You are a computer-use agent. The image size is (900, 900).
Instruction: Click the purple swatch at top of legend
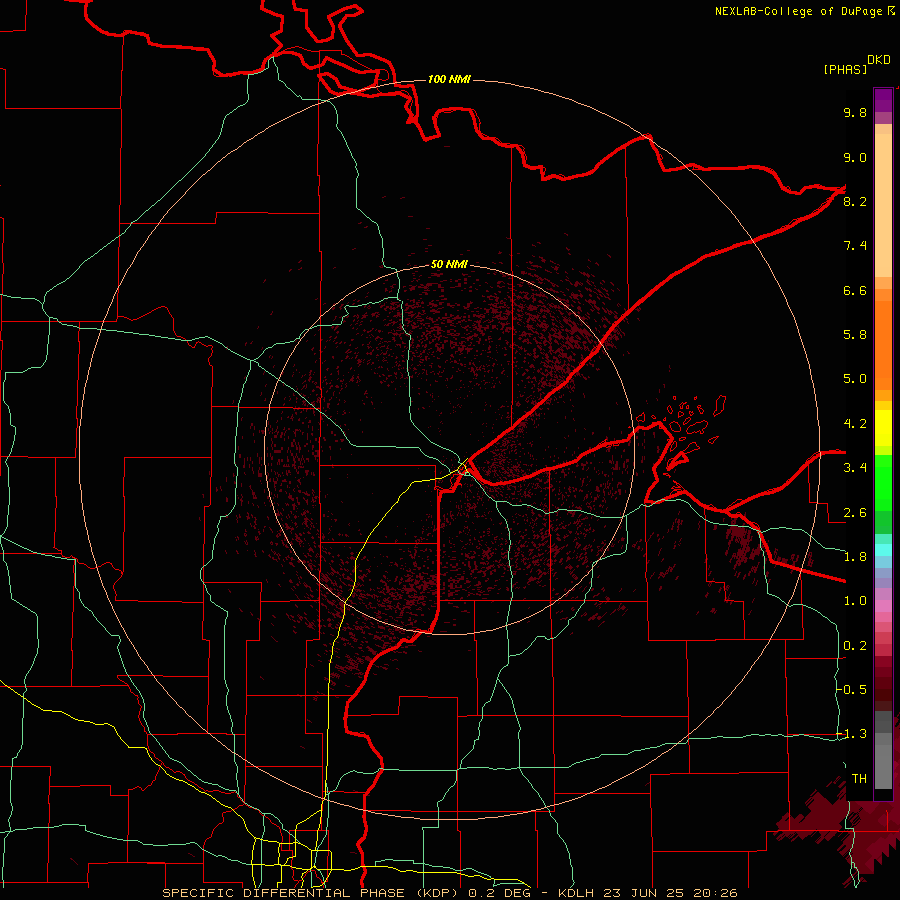883,100
